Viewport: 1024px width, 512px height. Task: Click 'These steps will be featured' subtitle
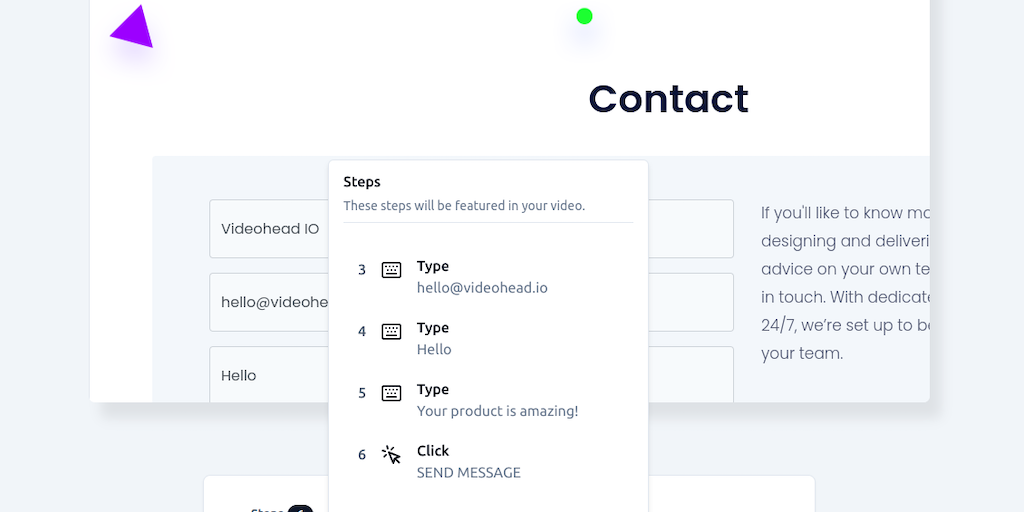pos(464,206)
